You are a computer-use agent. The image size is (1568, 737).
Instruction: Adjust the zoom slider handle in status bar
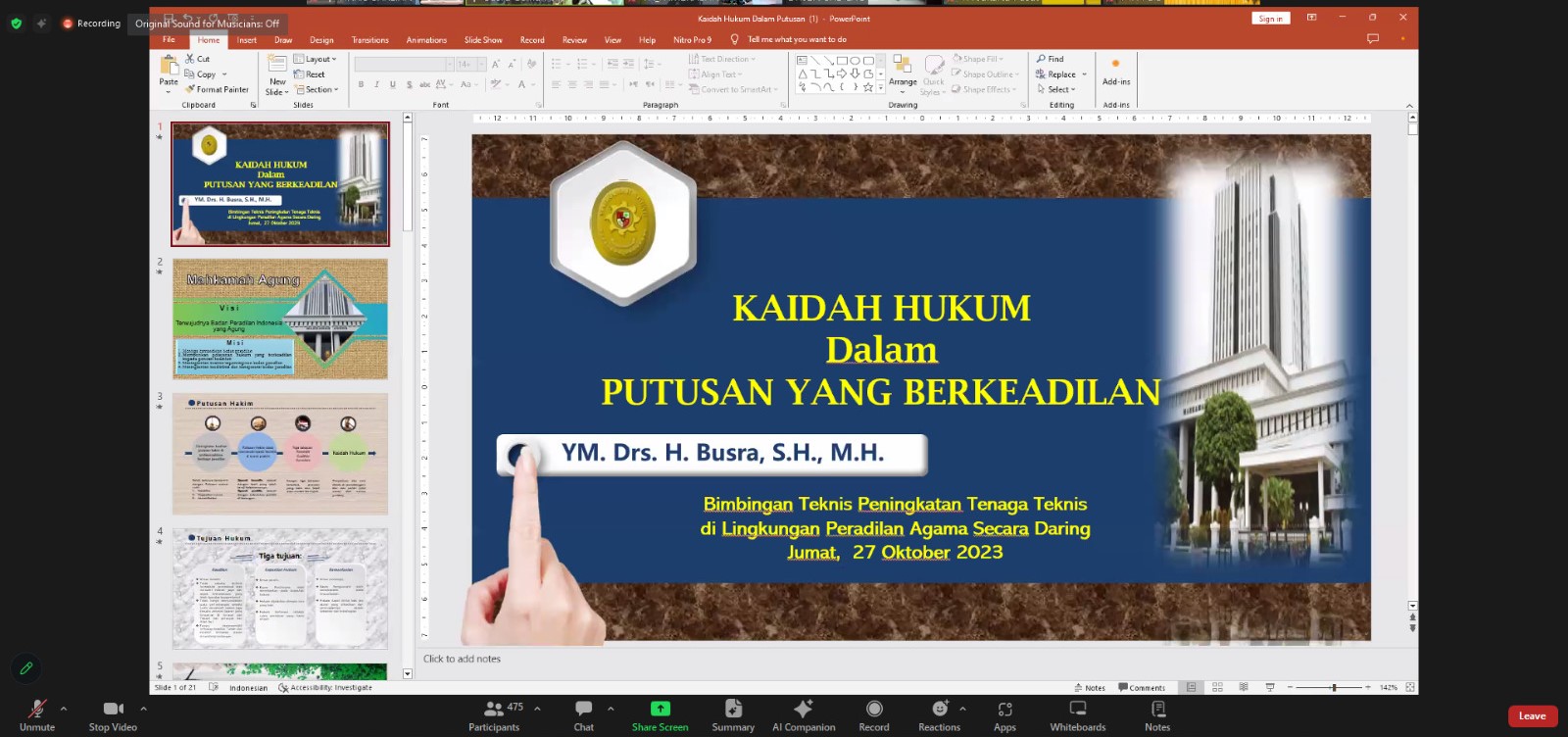pos(1334,687)
